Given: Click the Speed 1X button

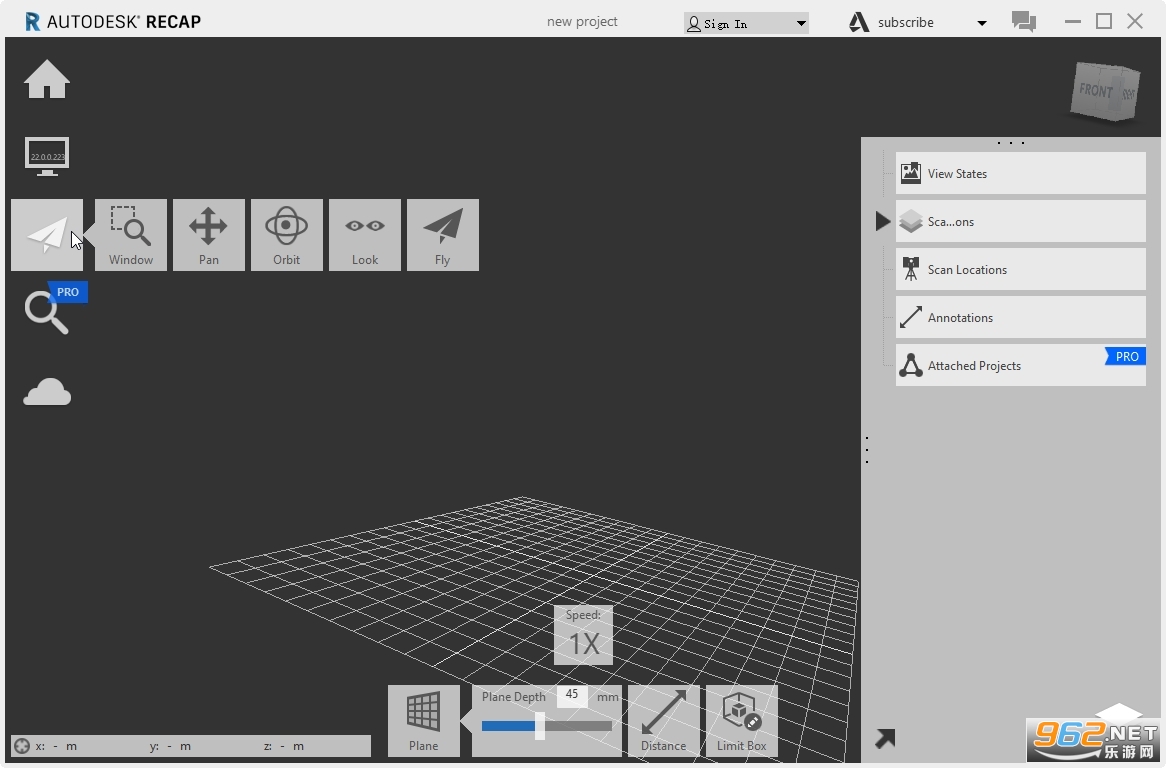Looking at the screenshot, I should pos(584,635).
